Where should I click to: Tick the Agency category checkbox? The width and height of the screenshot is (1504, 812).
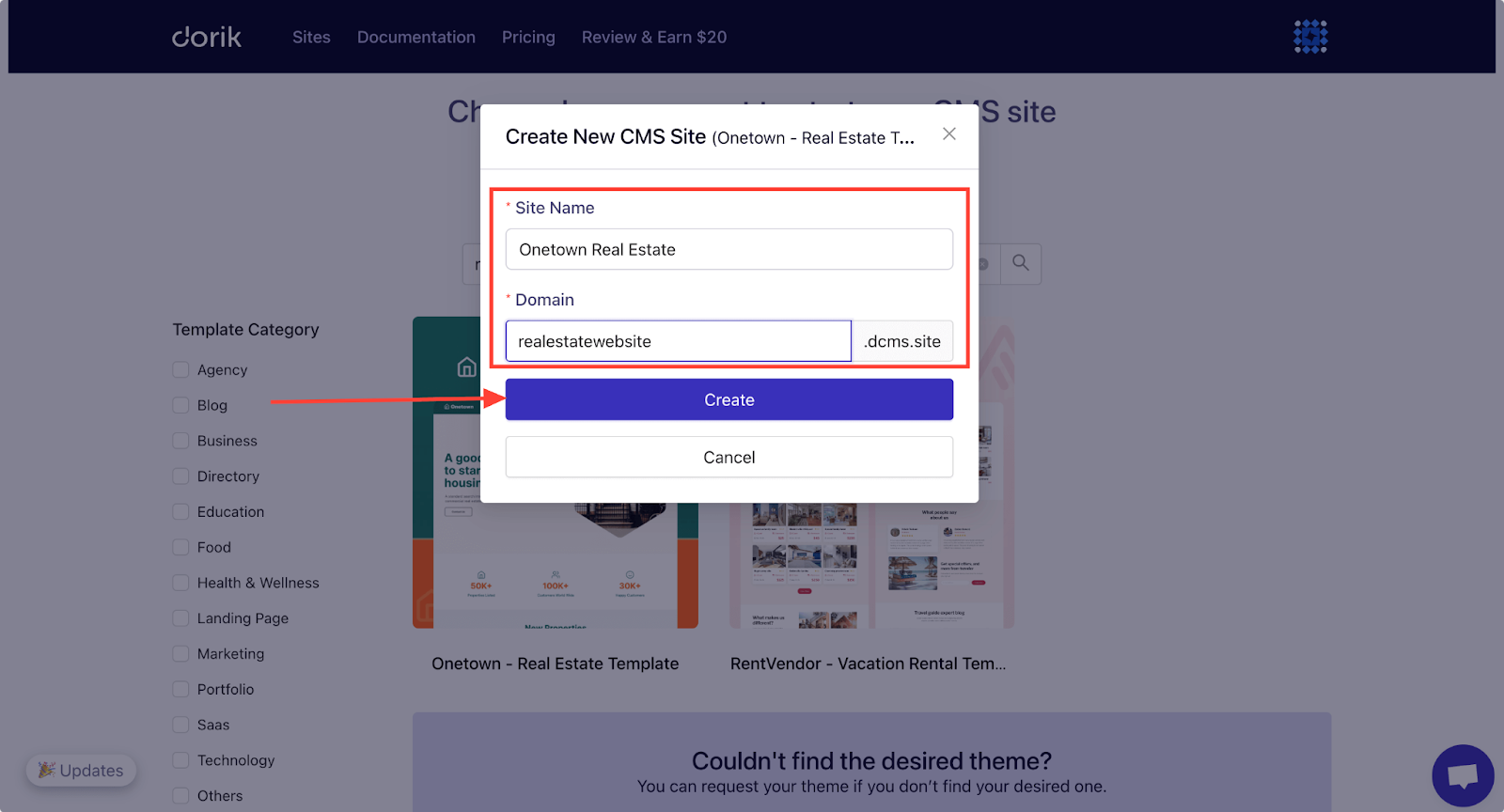tap(180, 369)
